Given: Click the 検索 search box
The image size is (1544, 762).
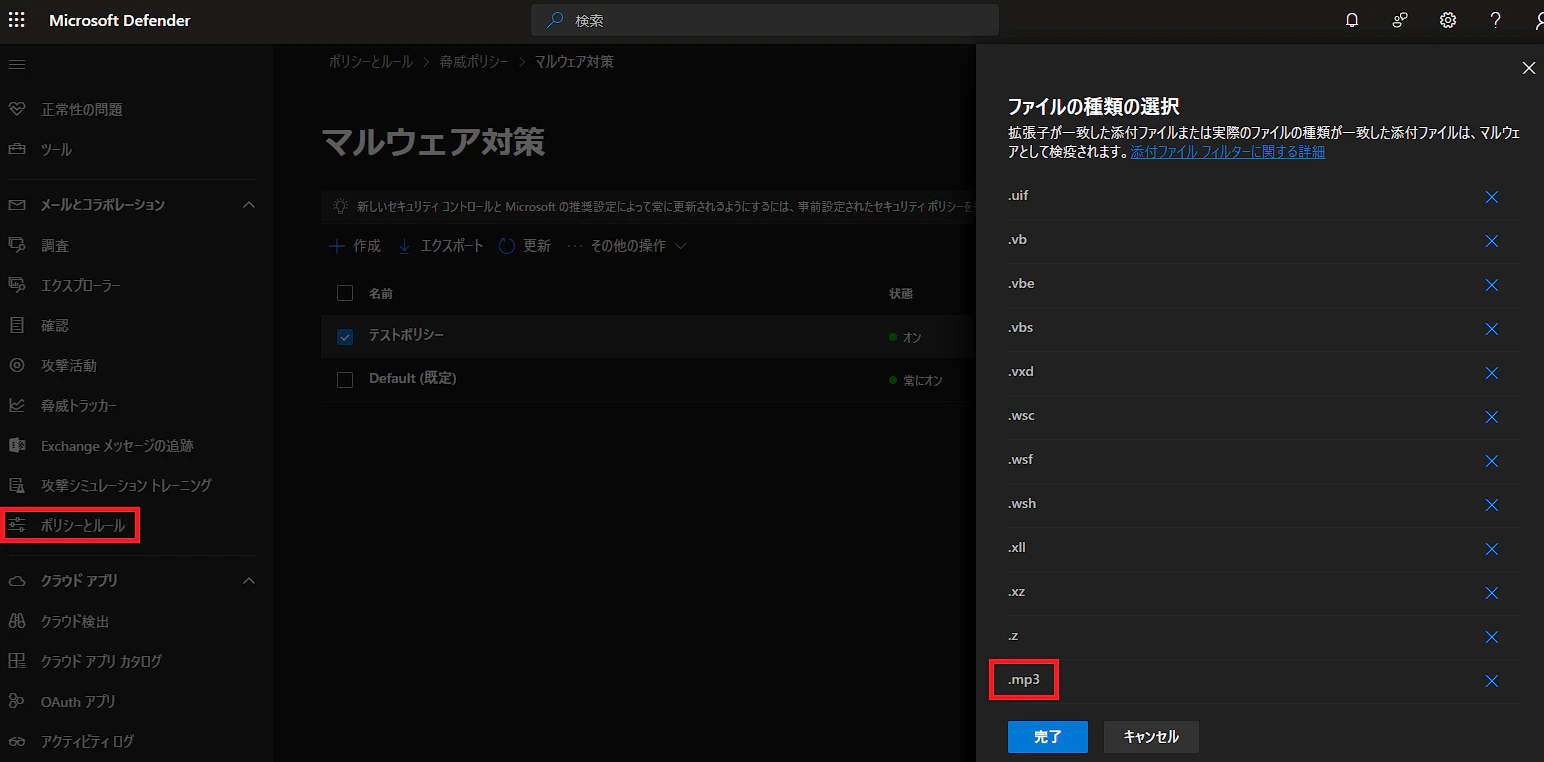Looking at the screenshot, I should [x=765, y=20].
